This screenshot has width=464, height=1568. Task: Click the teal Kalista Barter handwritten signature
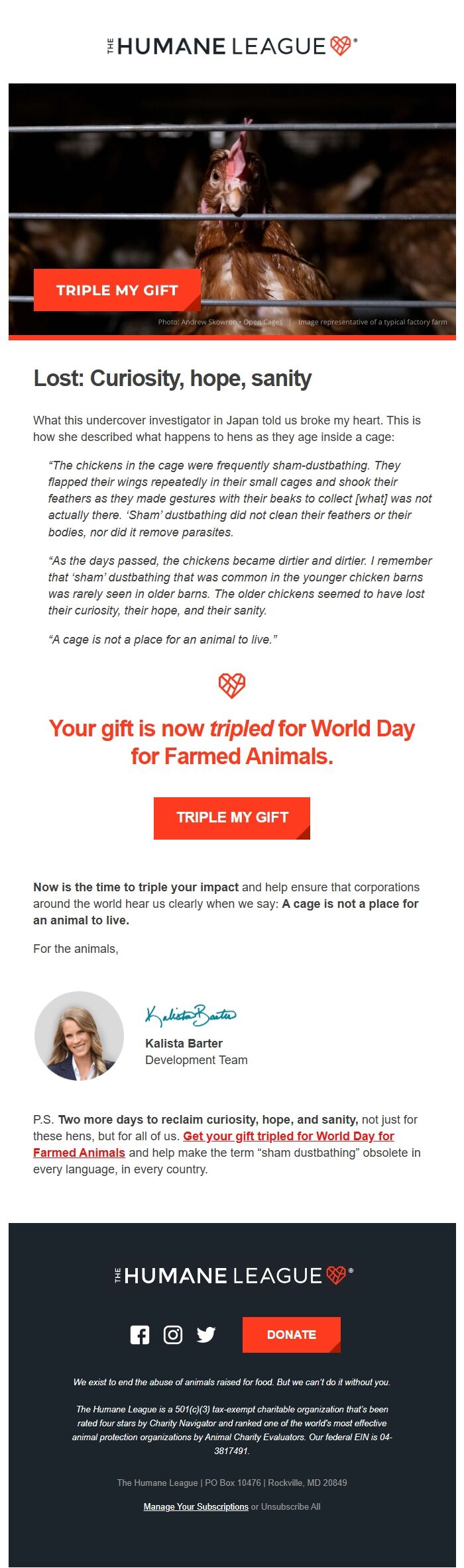pos(190,1015)
